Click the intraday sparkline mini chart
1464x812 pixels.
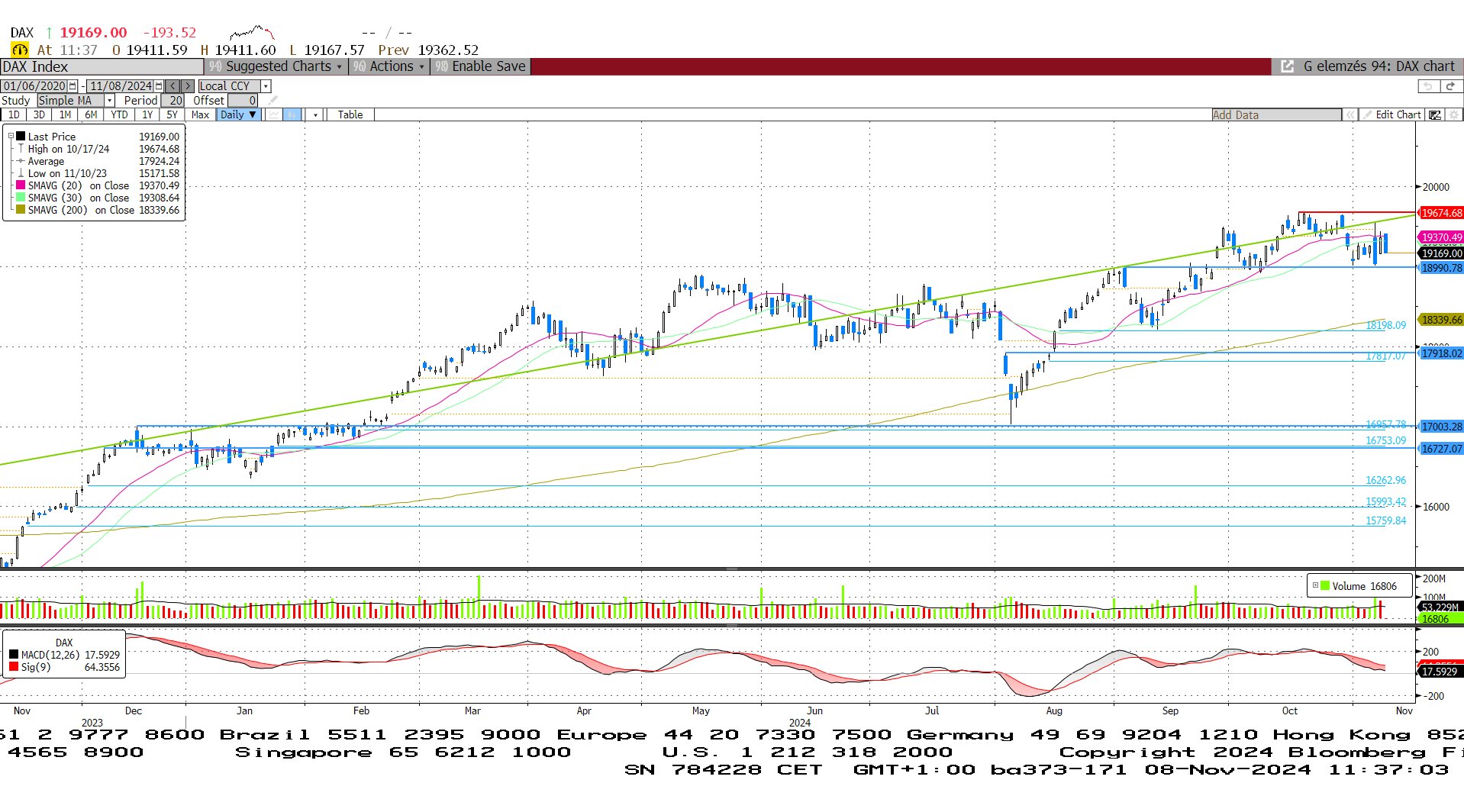click(x=252, y=33)
